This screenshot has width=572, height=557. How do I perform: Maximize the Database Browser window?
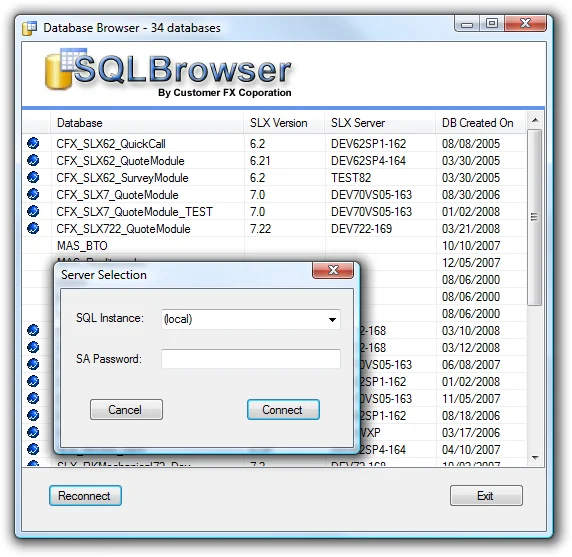click(492, 24)
